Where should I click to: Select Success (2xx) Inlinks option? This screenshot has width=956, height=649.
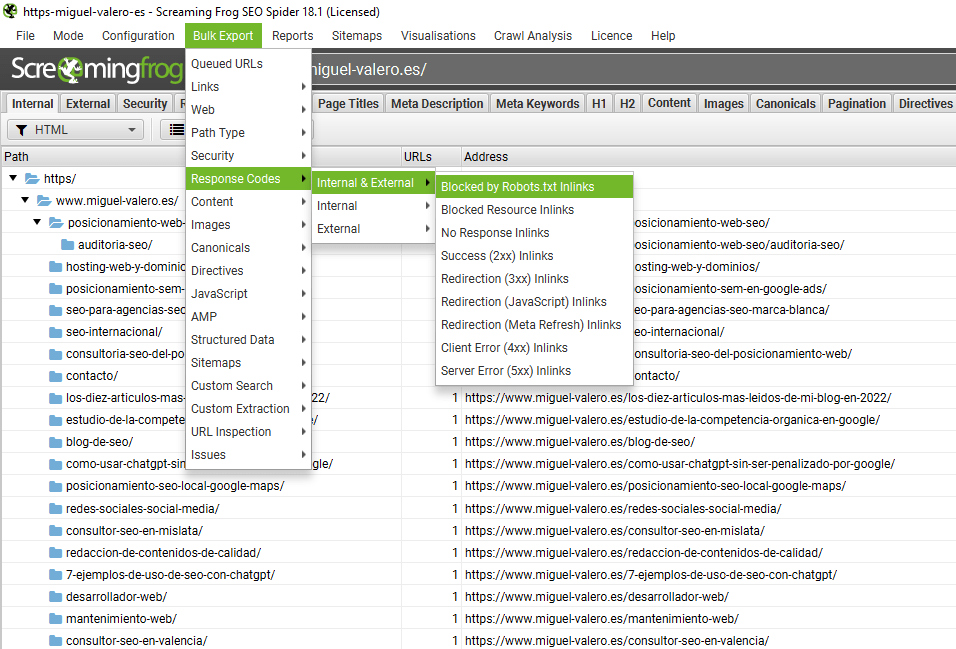(534, 256)
